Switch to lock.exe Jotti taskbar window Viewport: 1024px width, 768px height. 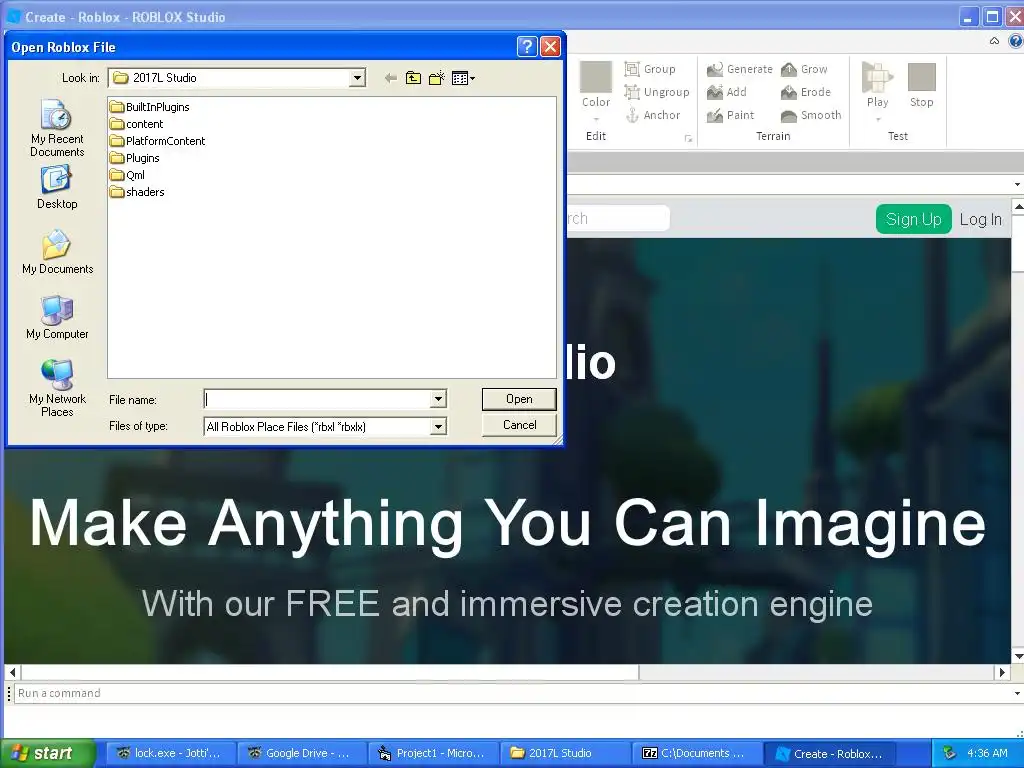point(170,753)
